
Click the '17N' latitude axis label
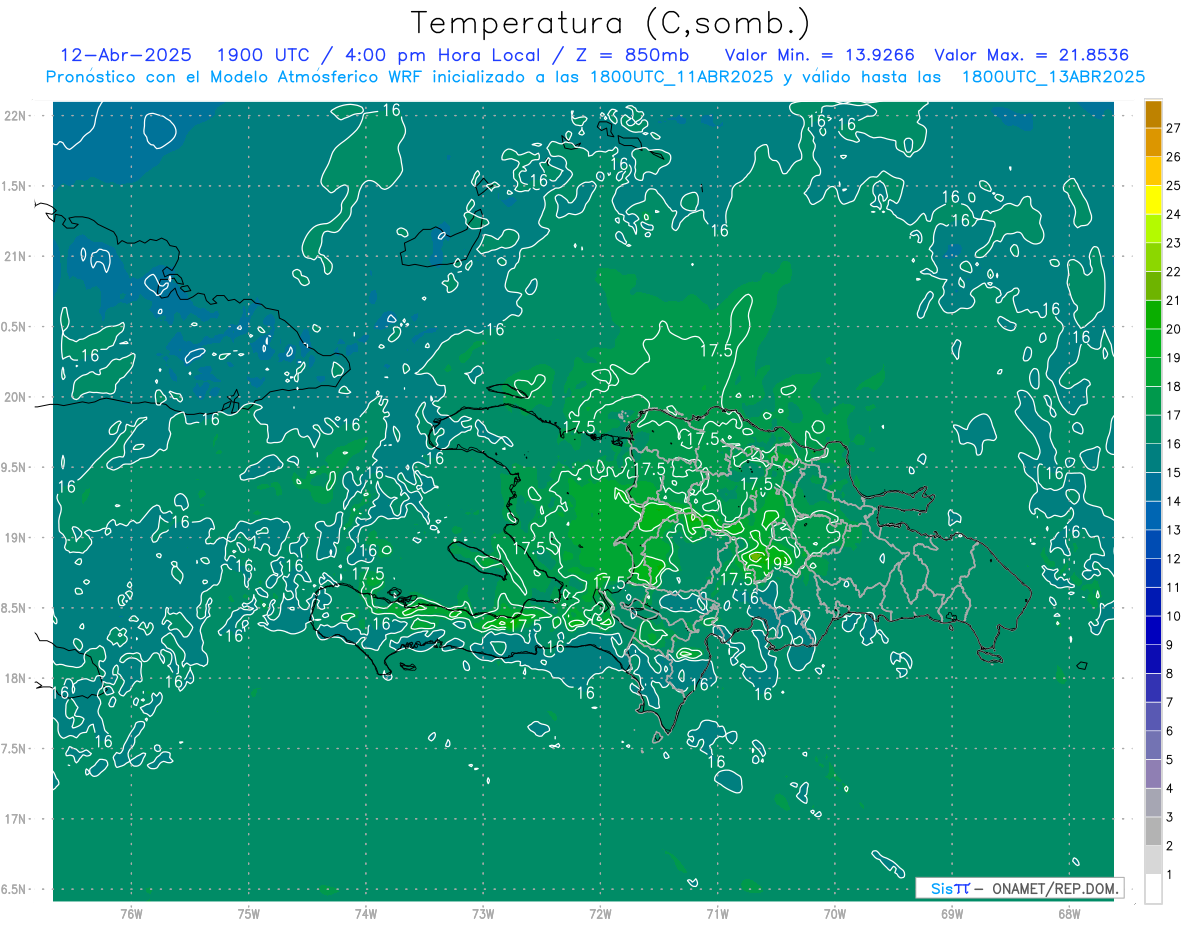(16, 819)
